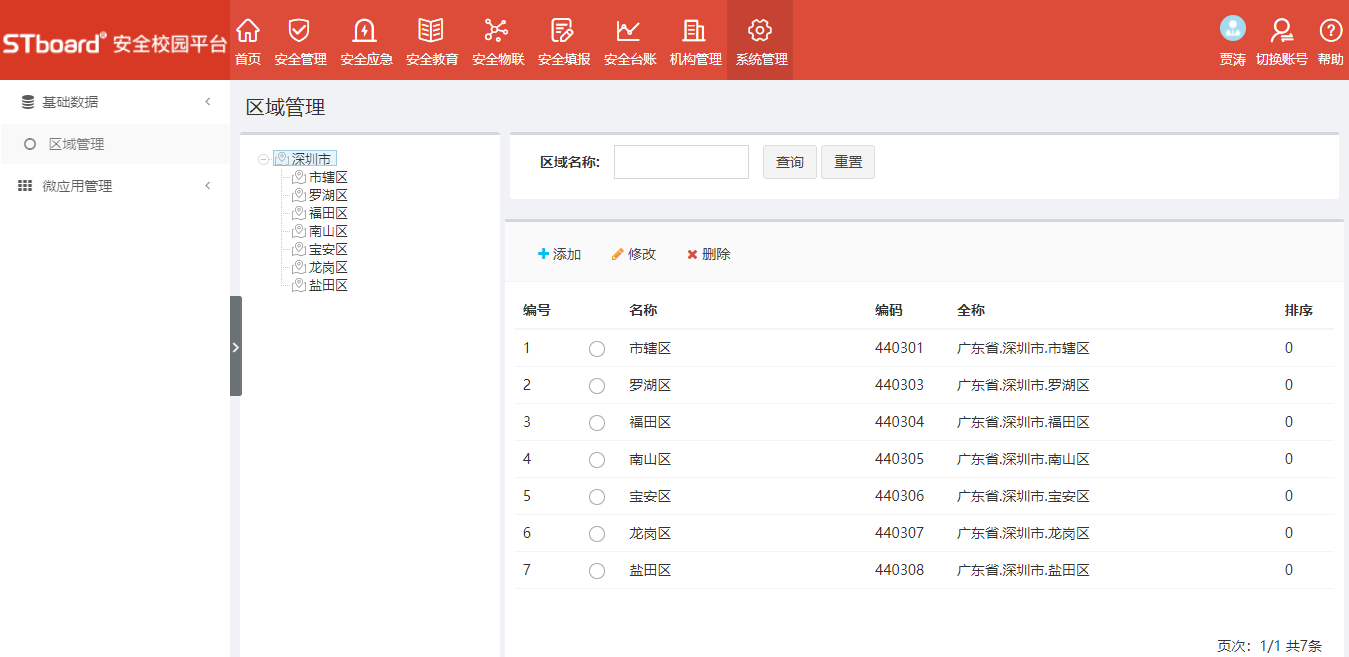1349x657 pixels.
Task: Click the 修改 edit button
Action: point(634,254)
